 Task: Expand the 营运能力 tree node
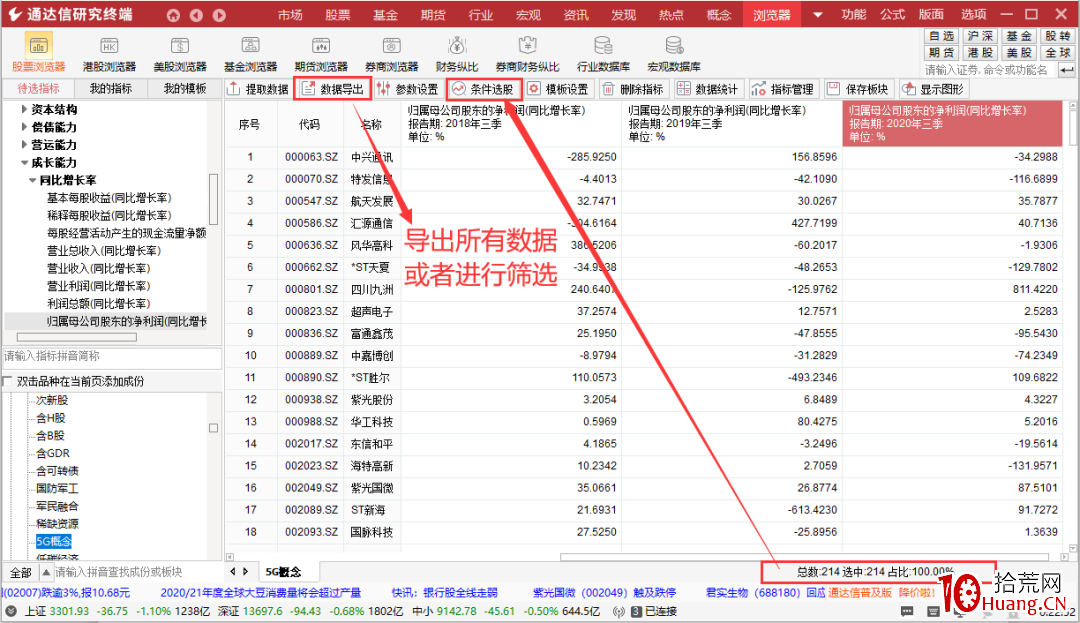tap(24, 145)
